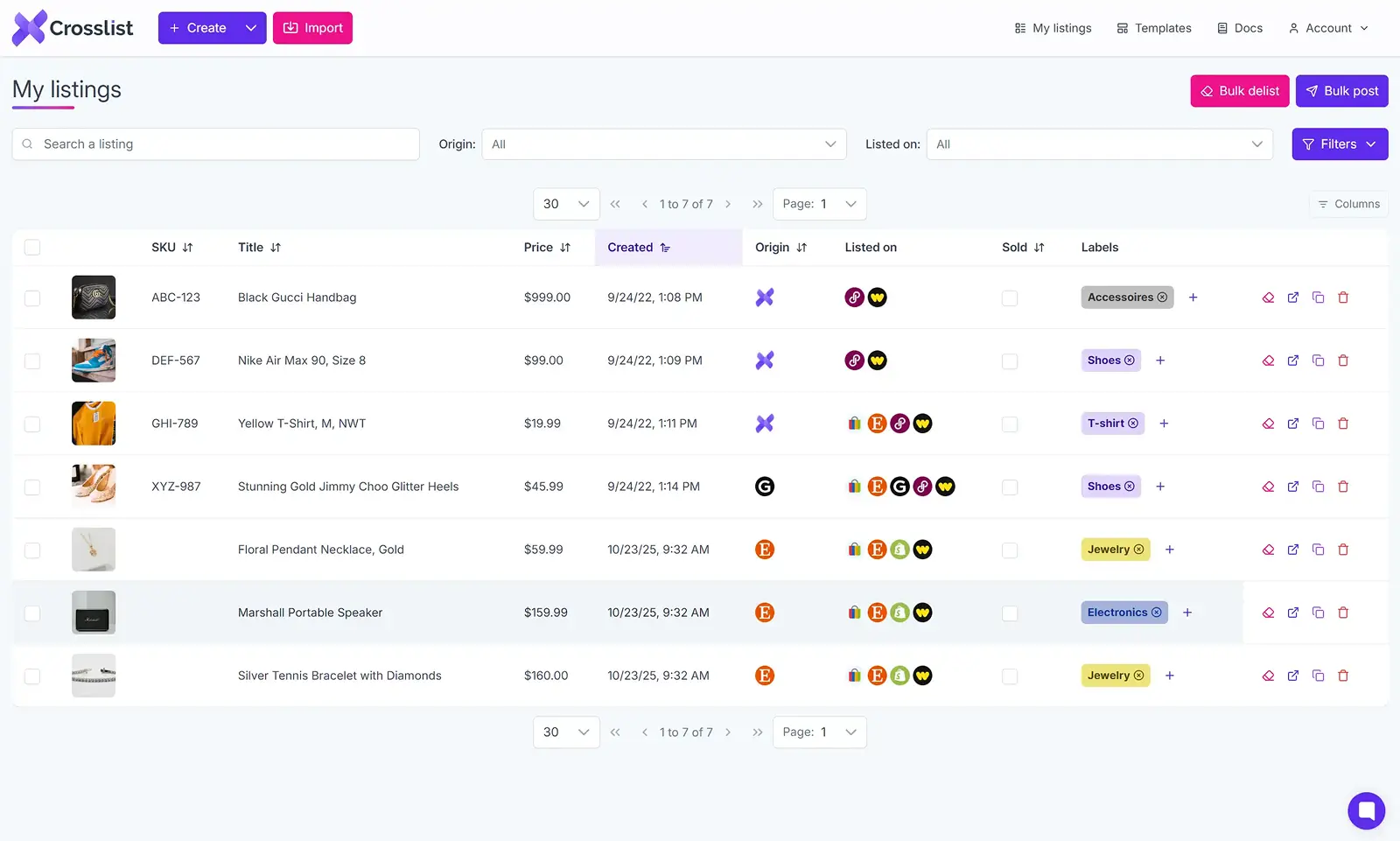Open the page-size dropdown showing 30
1400x841 pixels.
coord(566,204)
